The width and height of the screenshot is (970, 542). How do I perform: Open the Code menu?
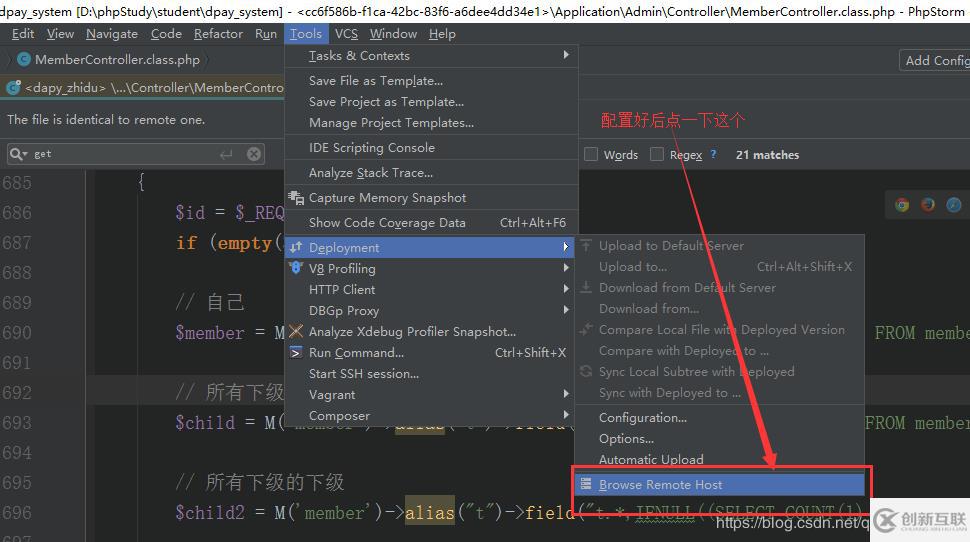coord(166,34)
